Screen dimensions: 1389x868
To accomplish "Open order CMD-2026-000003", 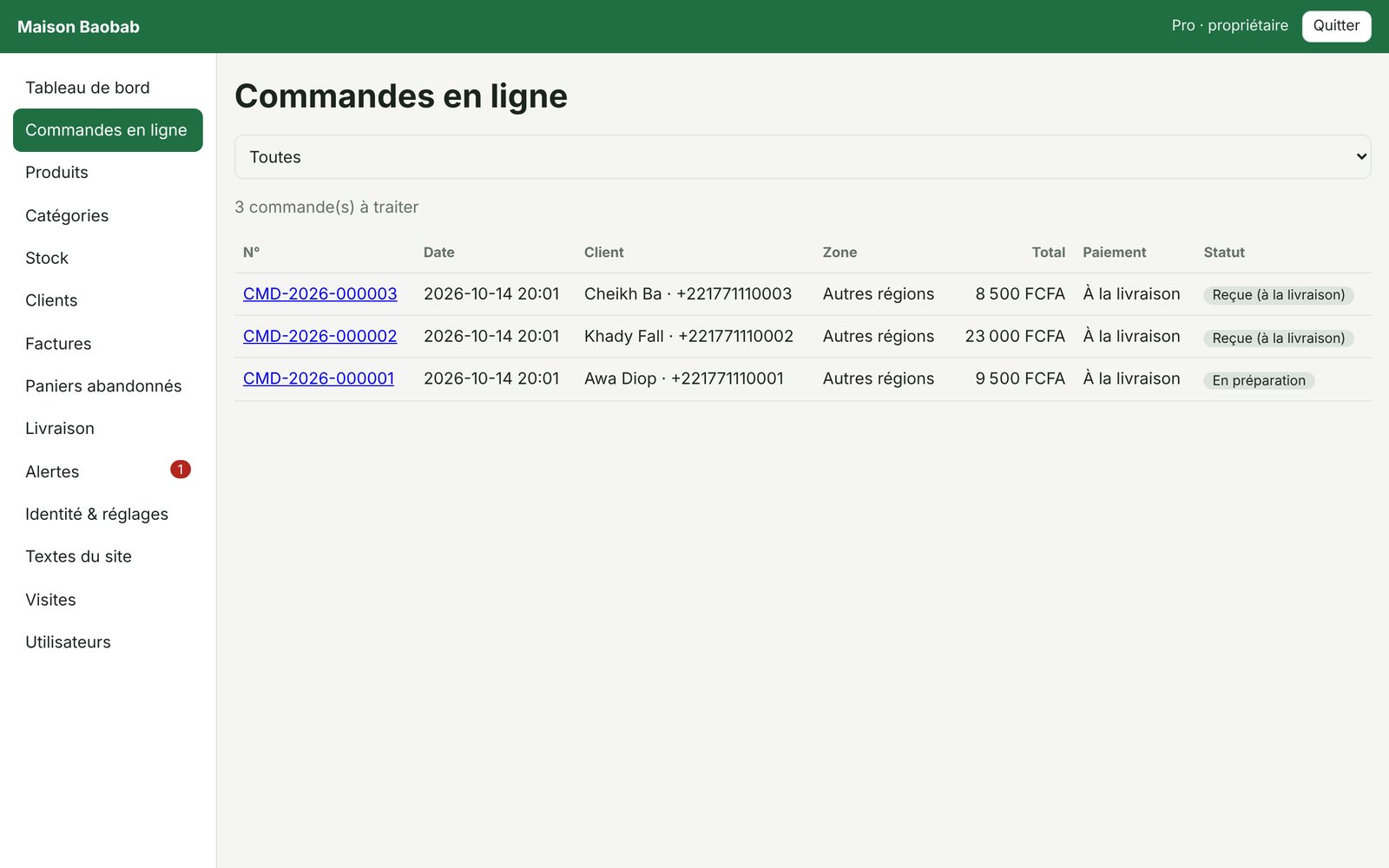I will coord(320,294).
